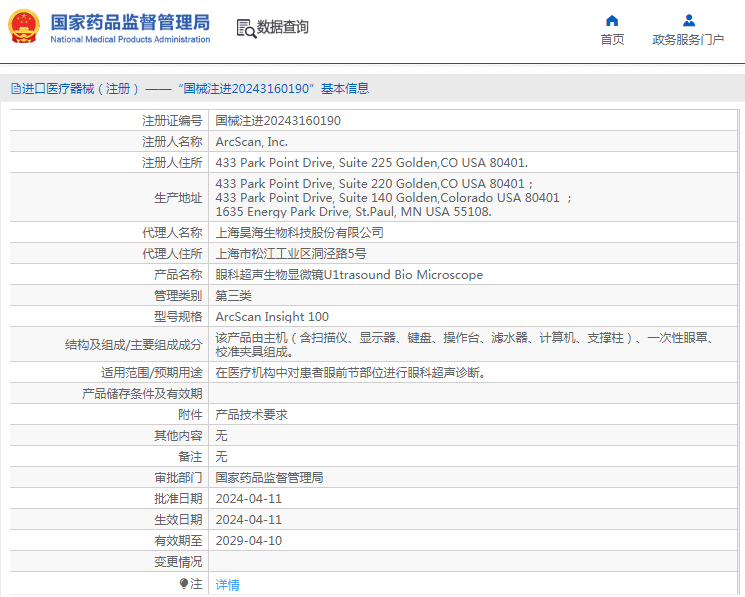The width and height of the screenshot is (745, 597).
Task: Click product name 眼科超声生物显微镜
Action: [269, 275]
